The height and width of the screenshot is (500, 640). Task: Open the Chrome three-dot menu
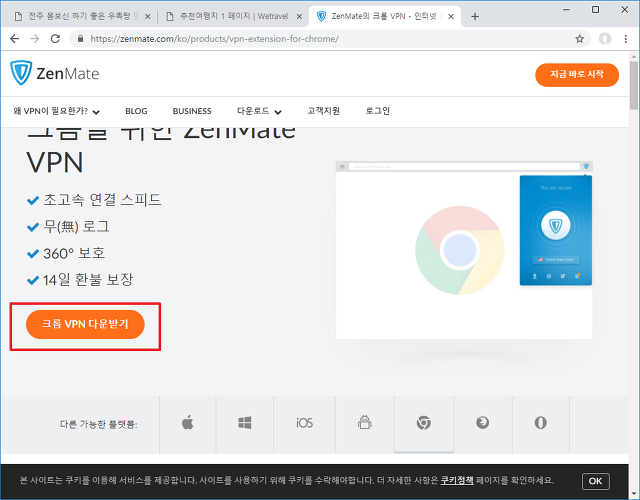(x=626, y=39)
